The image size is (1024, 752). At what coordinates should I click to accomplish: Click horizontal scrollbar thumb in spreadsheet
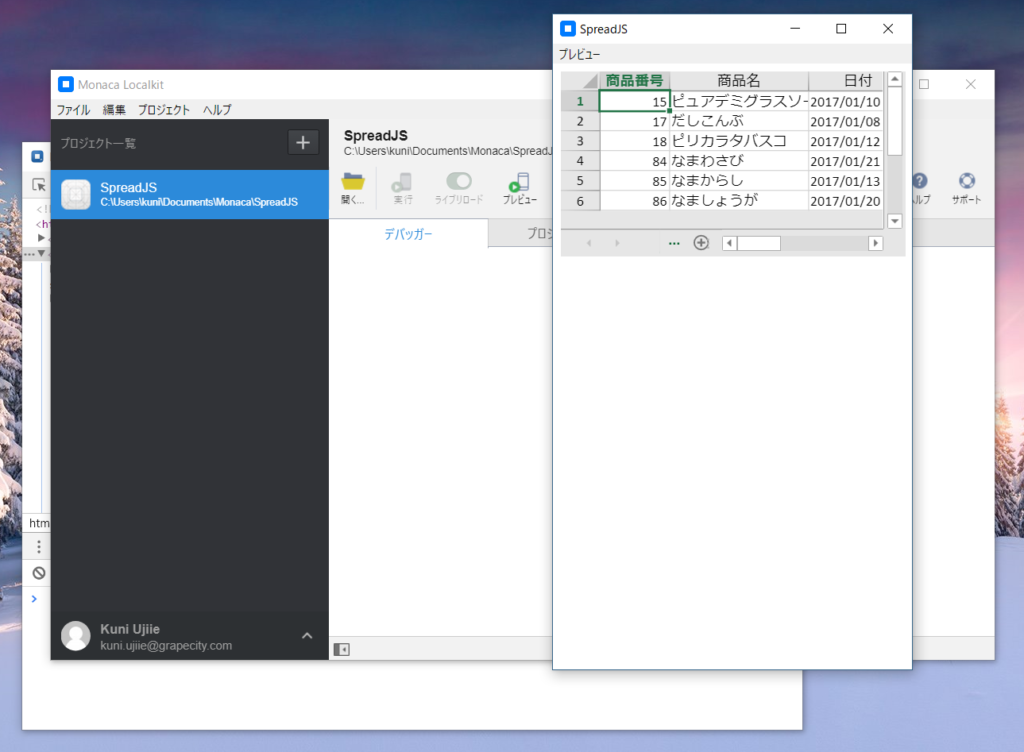tap(759, 243)
